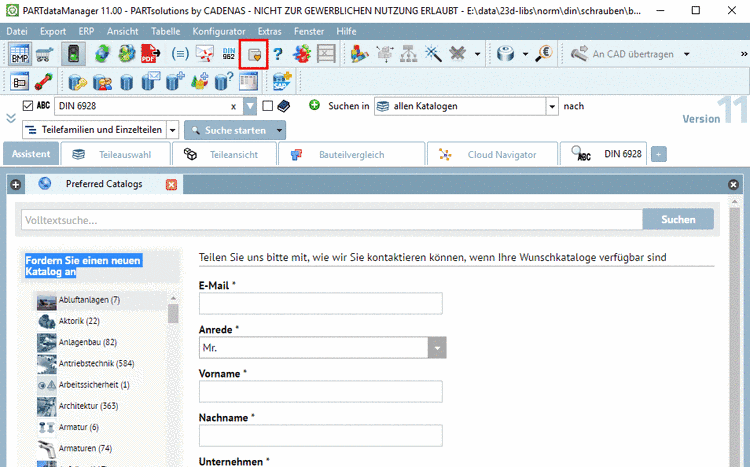Open the Export menu
The image size is (750, 467).
coord(53,32)
